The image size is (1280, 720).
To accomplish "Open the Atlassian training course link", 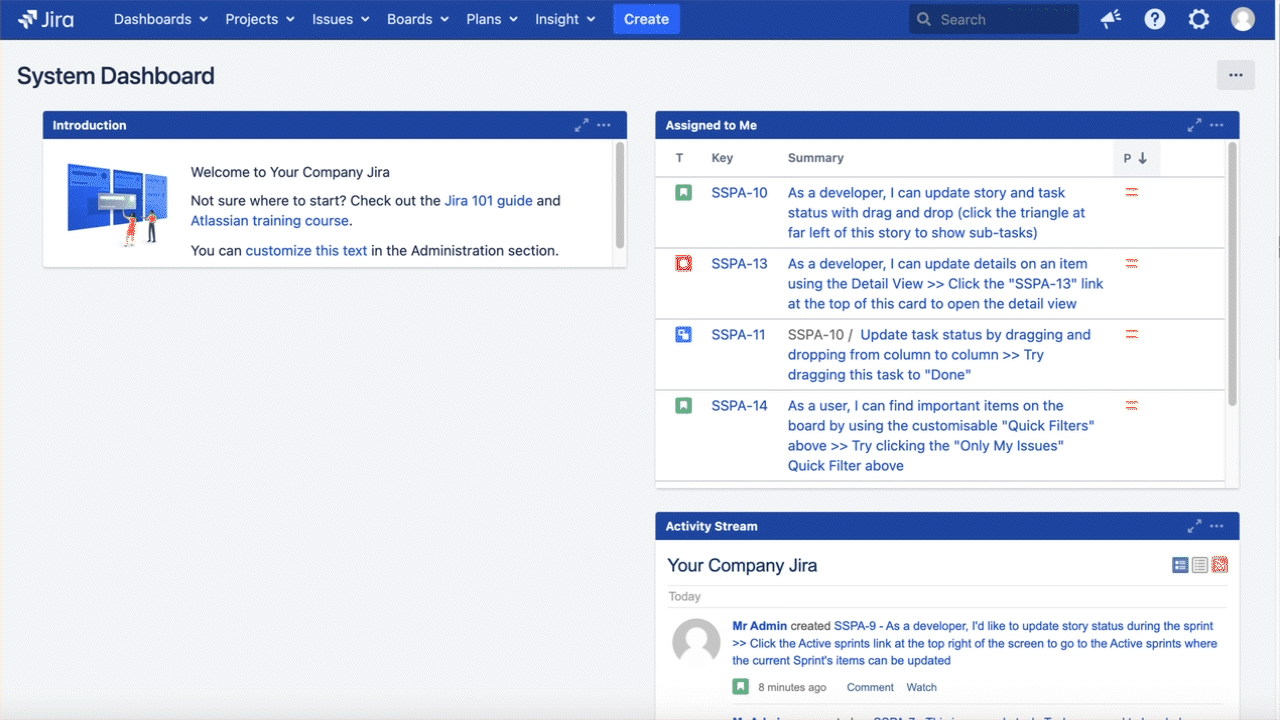I will pyautogui.click(x=270, y=220).
